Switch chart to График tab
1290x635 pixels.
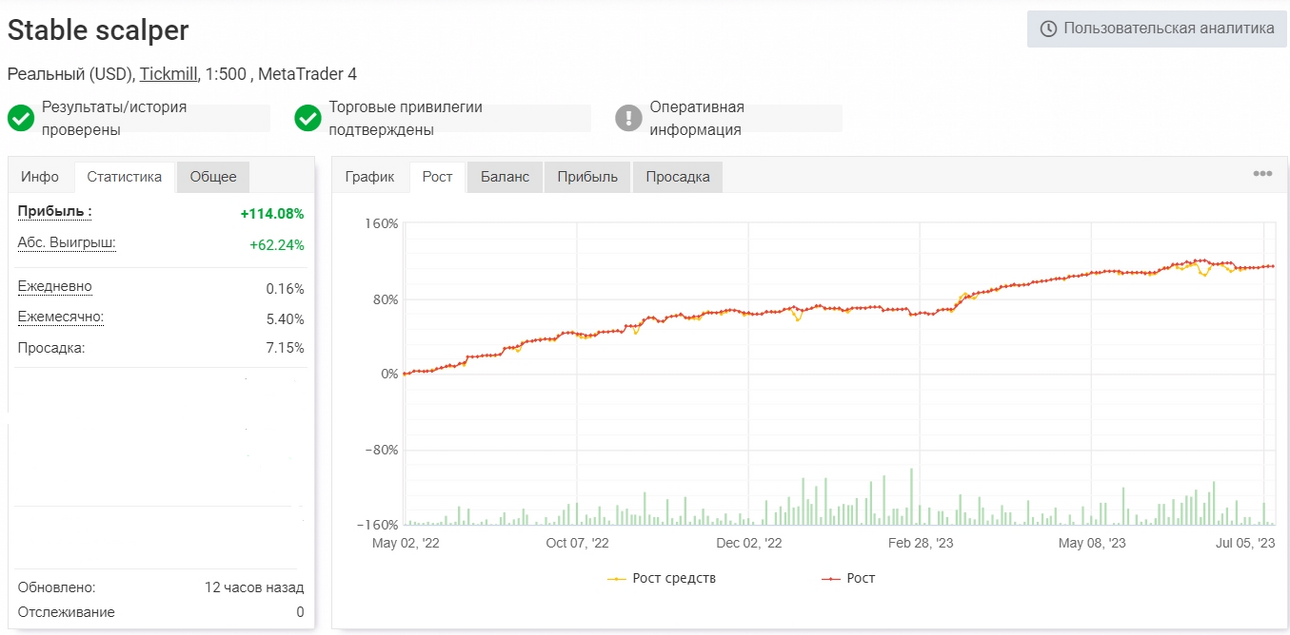pos(370,177)
